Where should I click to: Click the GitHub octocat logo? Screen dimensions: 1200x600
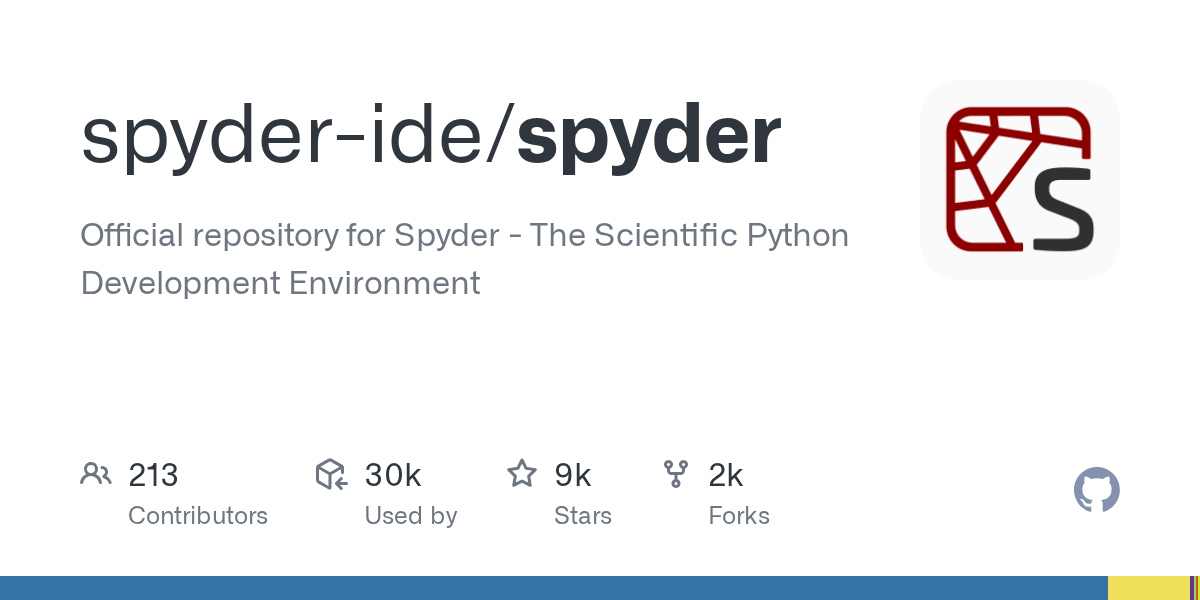(x=1096, y=491)
